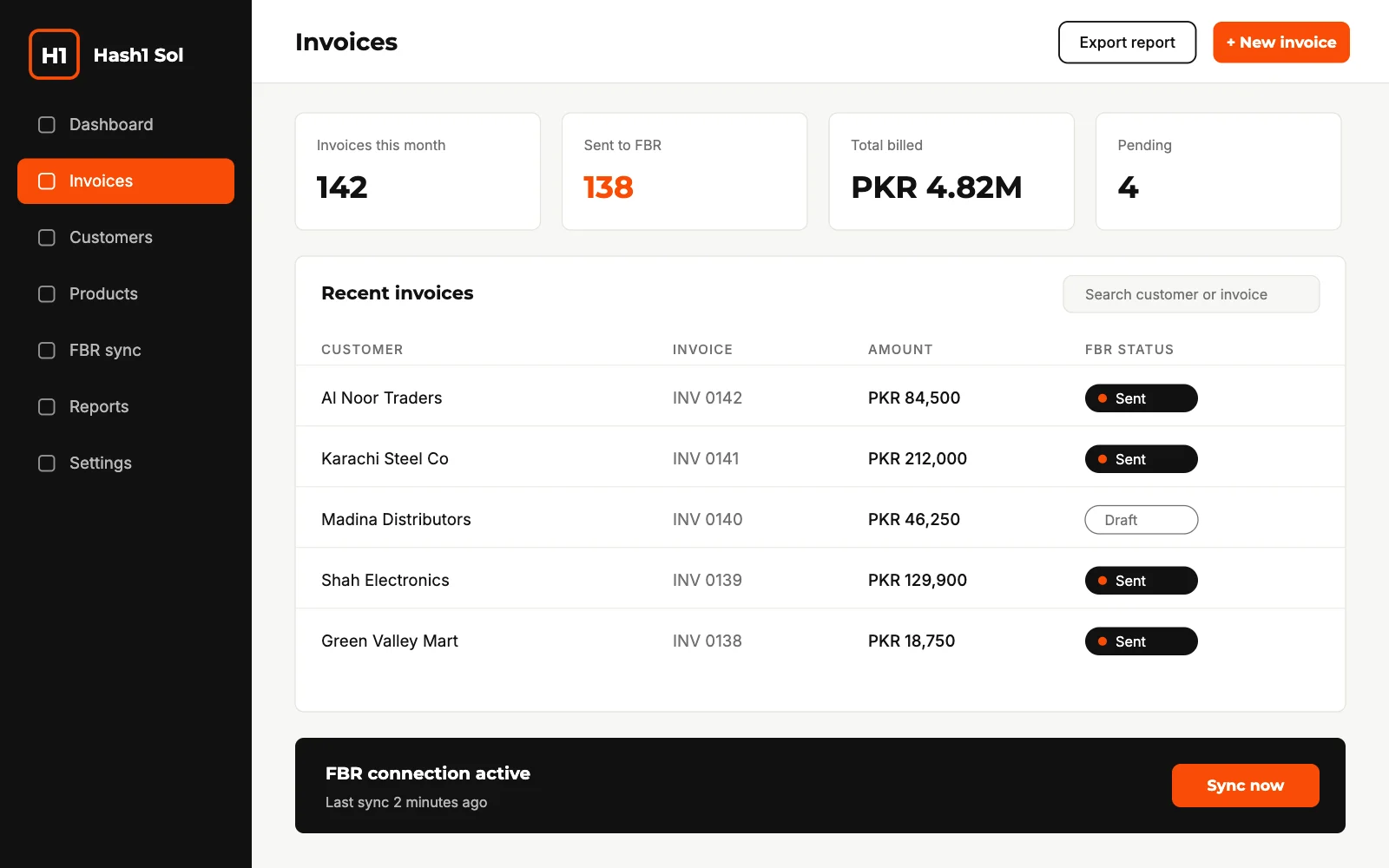Click invoice number INV 0140
Image resolution: width=1389 pixels, height=868 pixels.
click(x=708, y=520)
